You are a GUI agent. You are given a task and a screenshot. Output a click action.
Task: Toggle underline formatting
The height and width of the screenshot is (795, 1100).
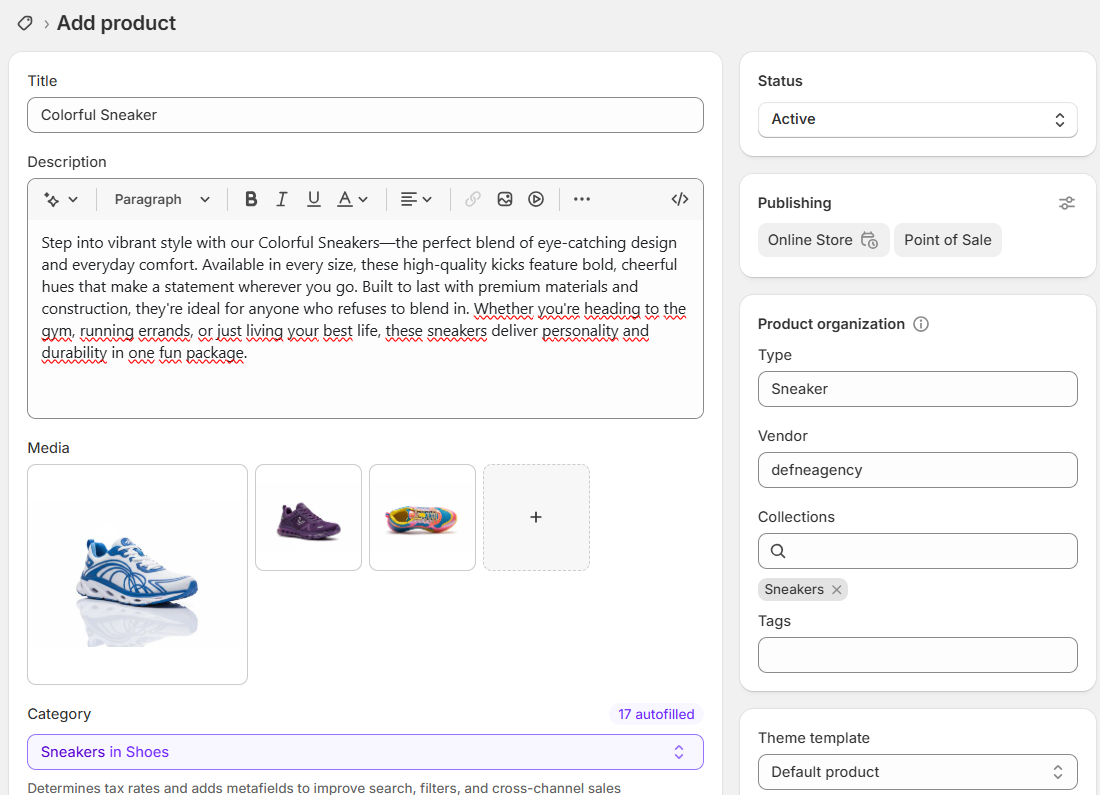tap(314, 199)
